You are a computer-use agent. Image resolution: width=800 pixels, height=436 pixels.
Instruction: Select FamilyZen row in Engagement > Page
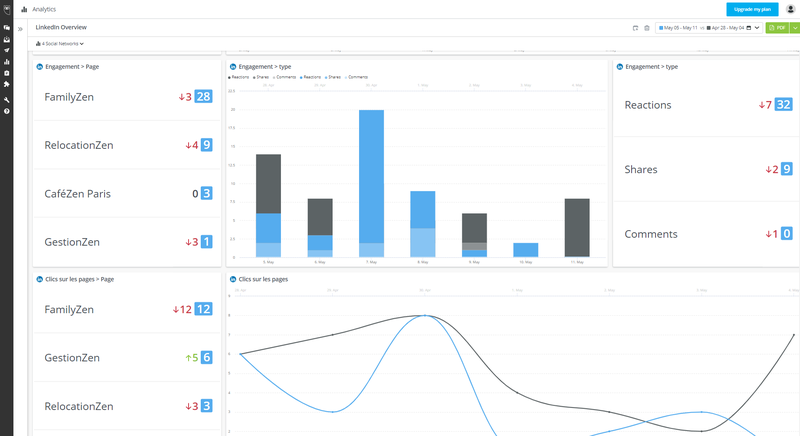click(127, 97)
